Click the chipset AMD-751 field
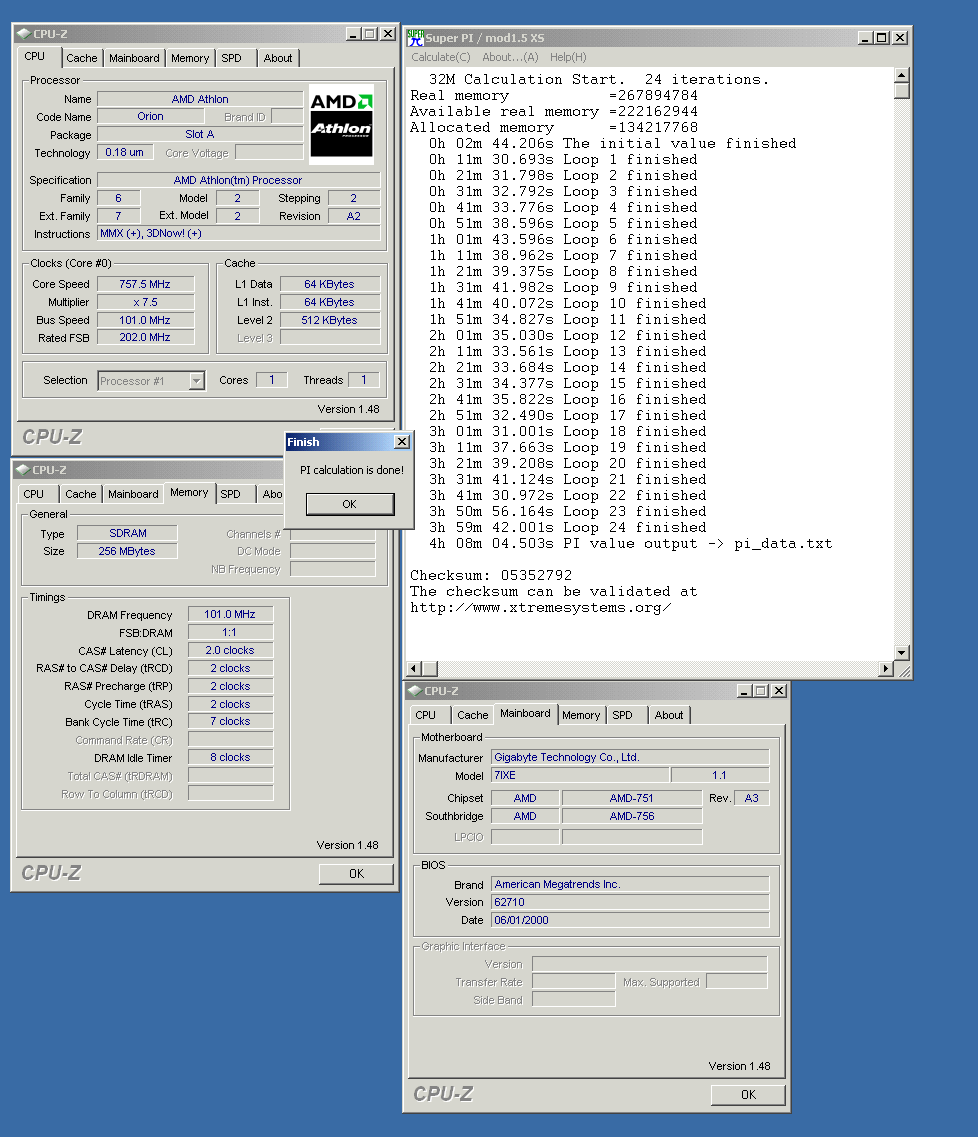This screenshot has height=1137, width=978. coord(631,798)
